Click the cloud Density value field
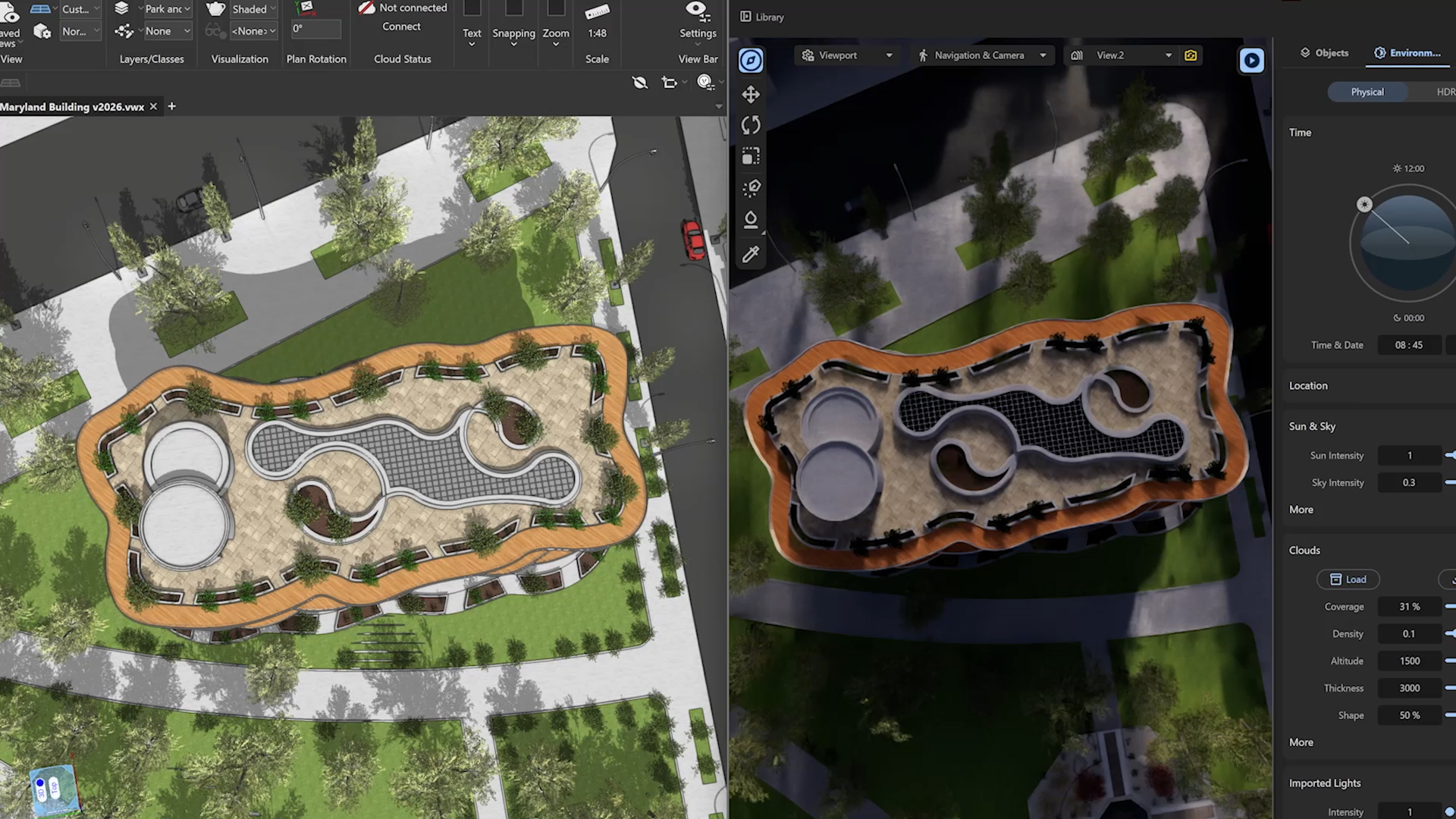1456x819 pixels. tap(1409, 634)
